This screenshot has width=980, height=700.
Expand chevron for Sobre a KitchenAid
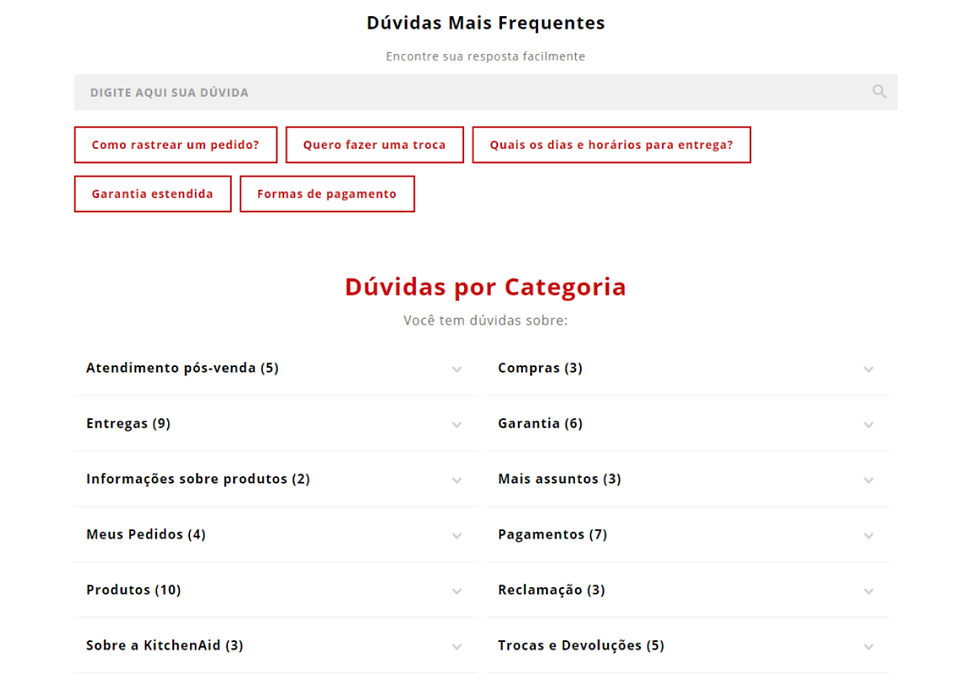[457, 647]
